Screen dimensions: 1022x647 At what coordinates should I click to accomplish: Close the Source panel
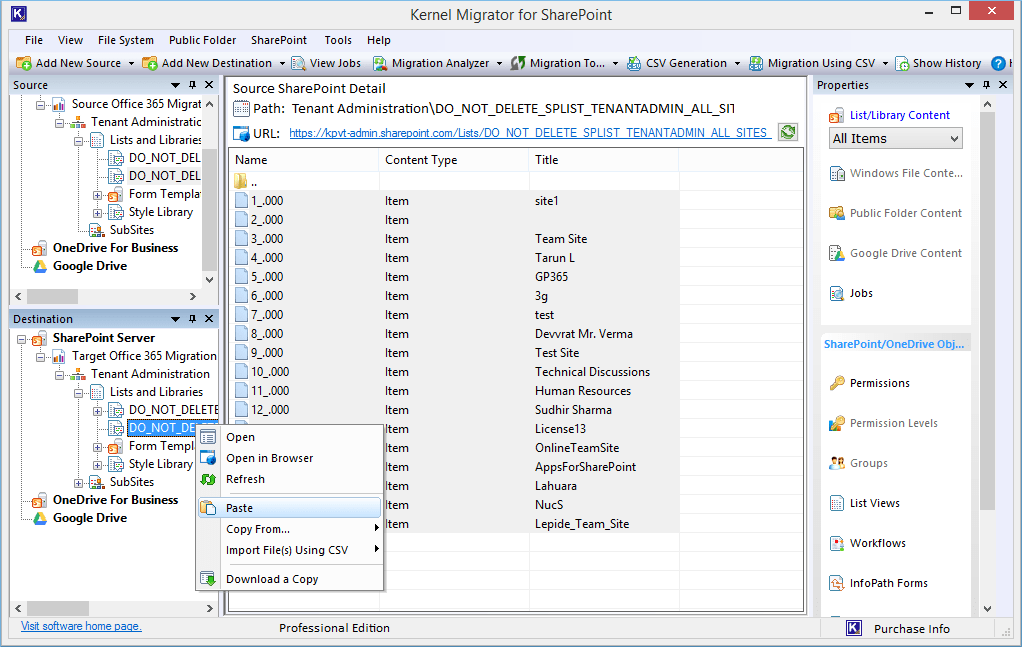pyautogui.click(x=209, y=85)
